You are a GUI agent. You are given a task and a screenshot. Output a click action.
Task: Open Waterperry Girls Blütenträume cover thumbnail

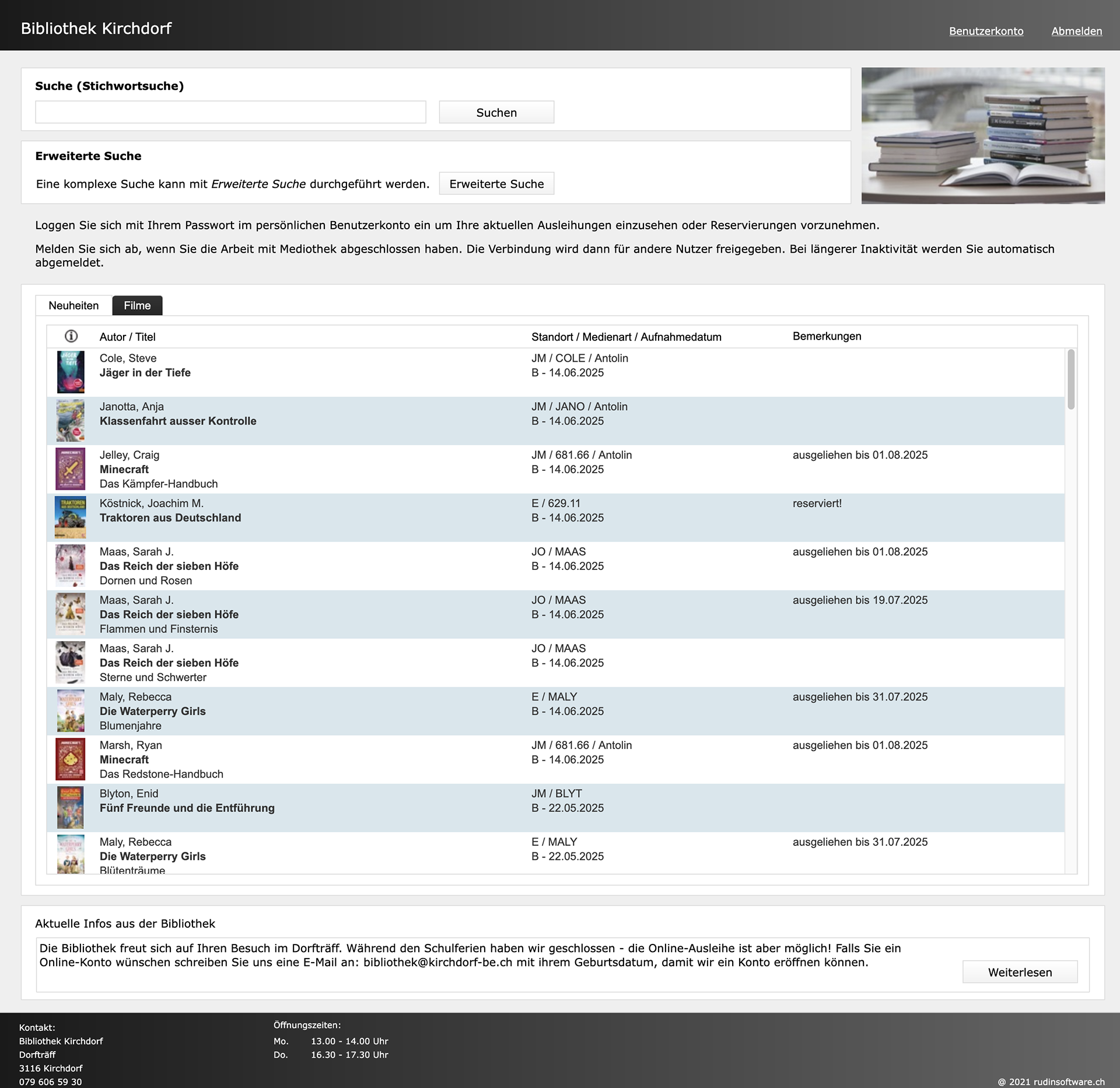tap(71, 854)
